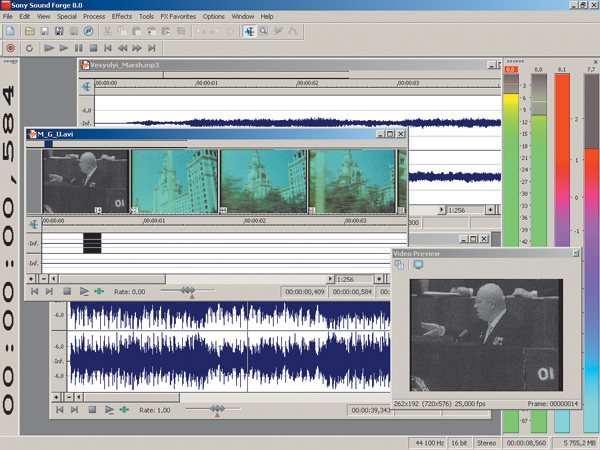Open a file using the folder icon

30,31
